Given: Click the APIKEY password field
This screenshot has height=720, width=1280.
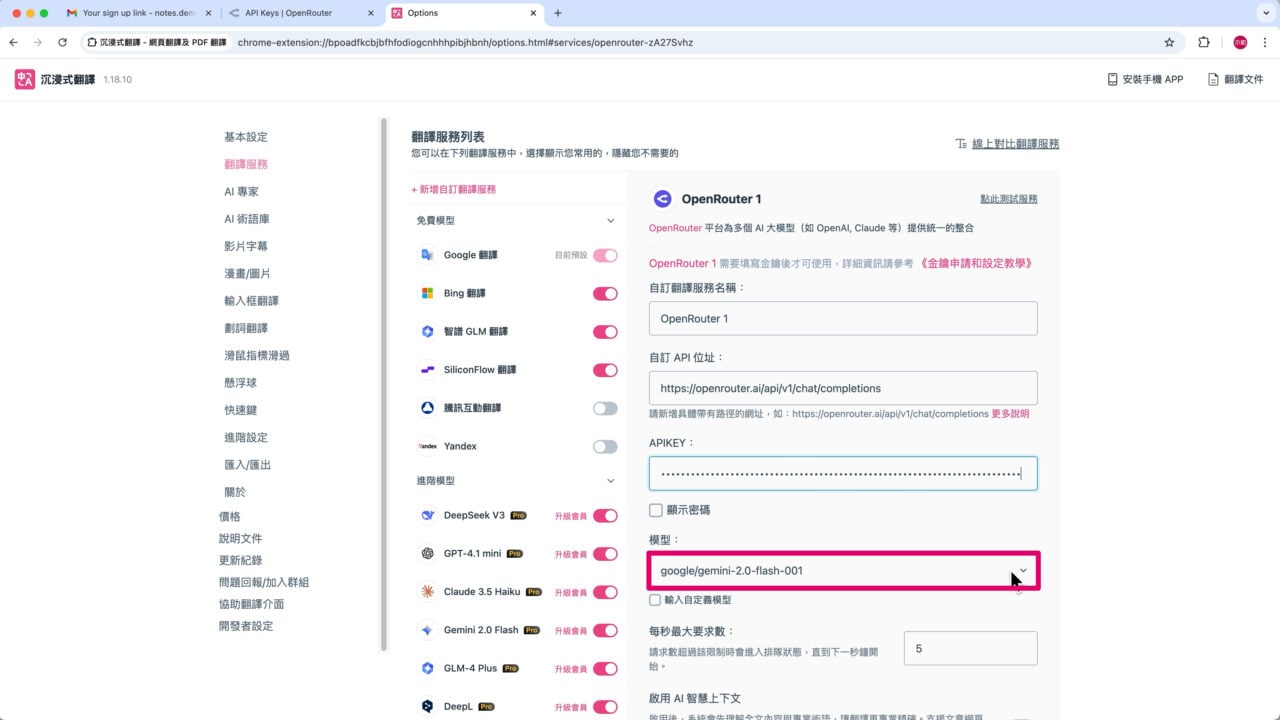Looking at the screenshot, I should 843,473.
